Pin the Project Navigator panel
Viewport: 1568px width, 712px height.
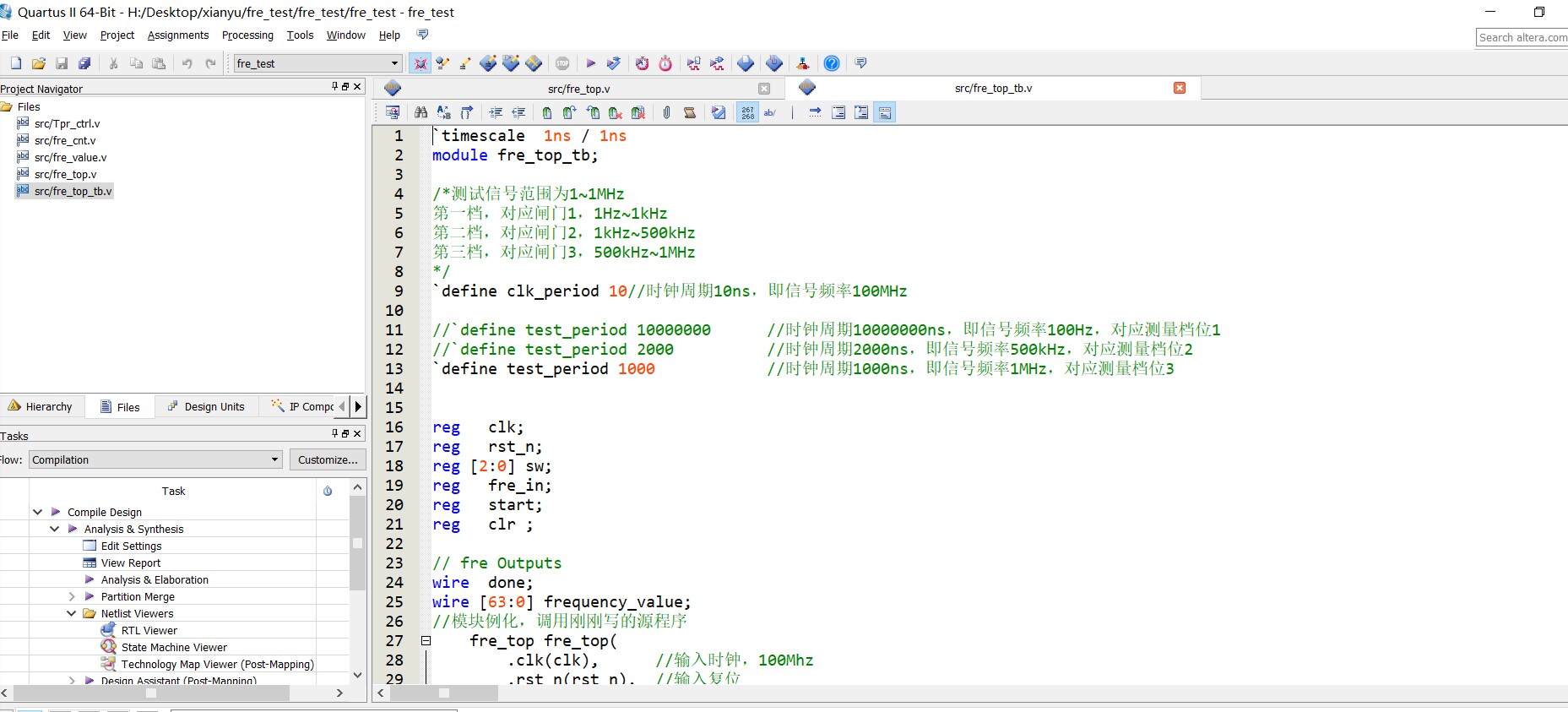(x=334, y=86)
